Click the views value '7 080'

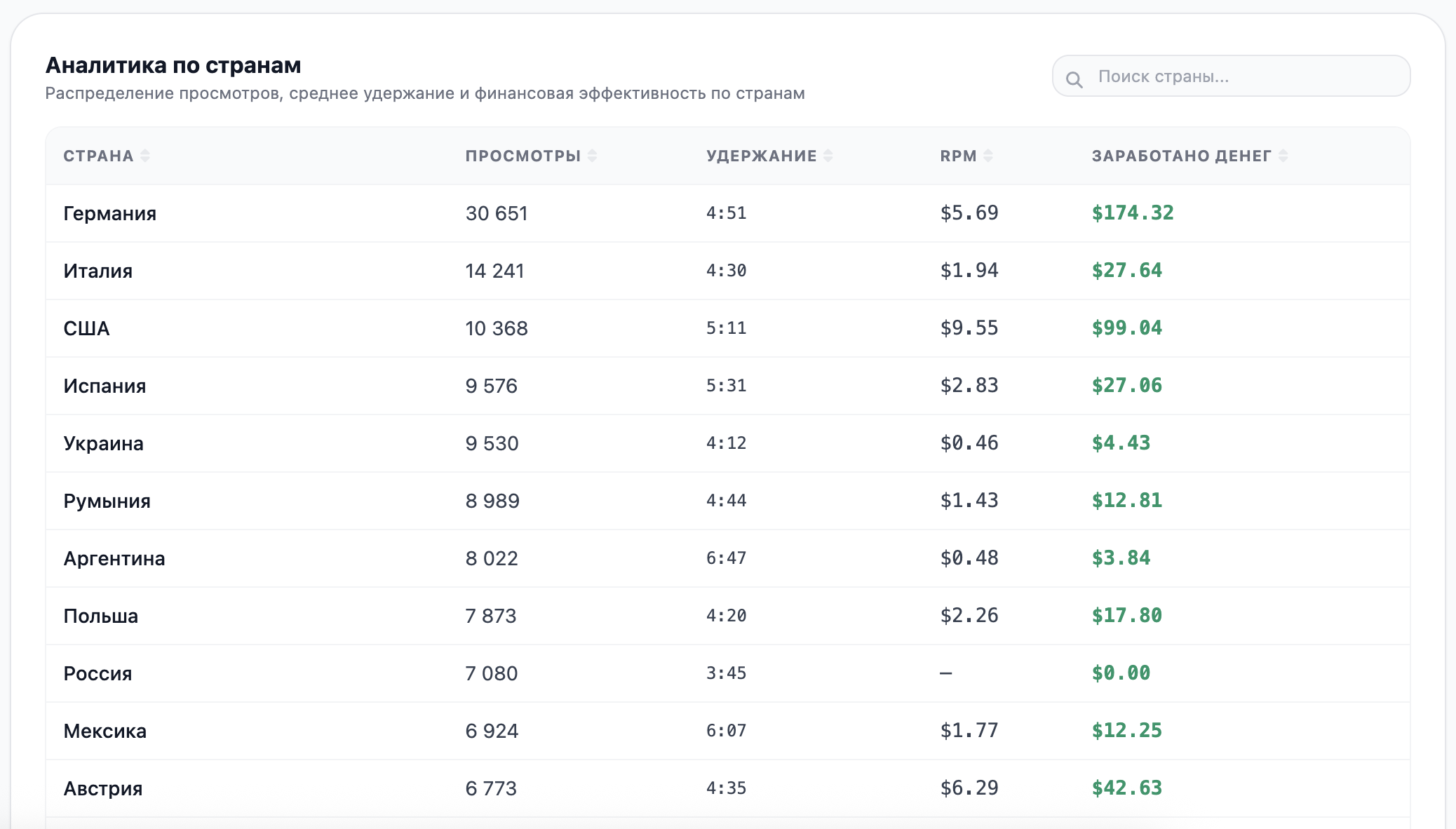[x=492, y=673]
